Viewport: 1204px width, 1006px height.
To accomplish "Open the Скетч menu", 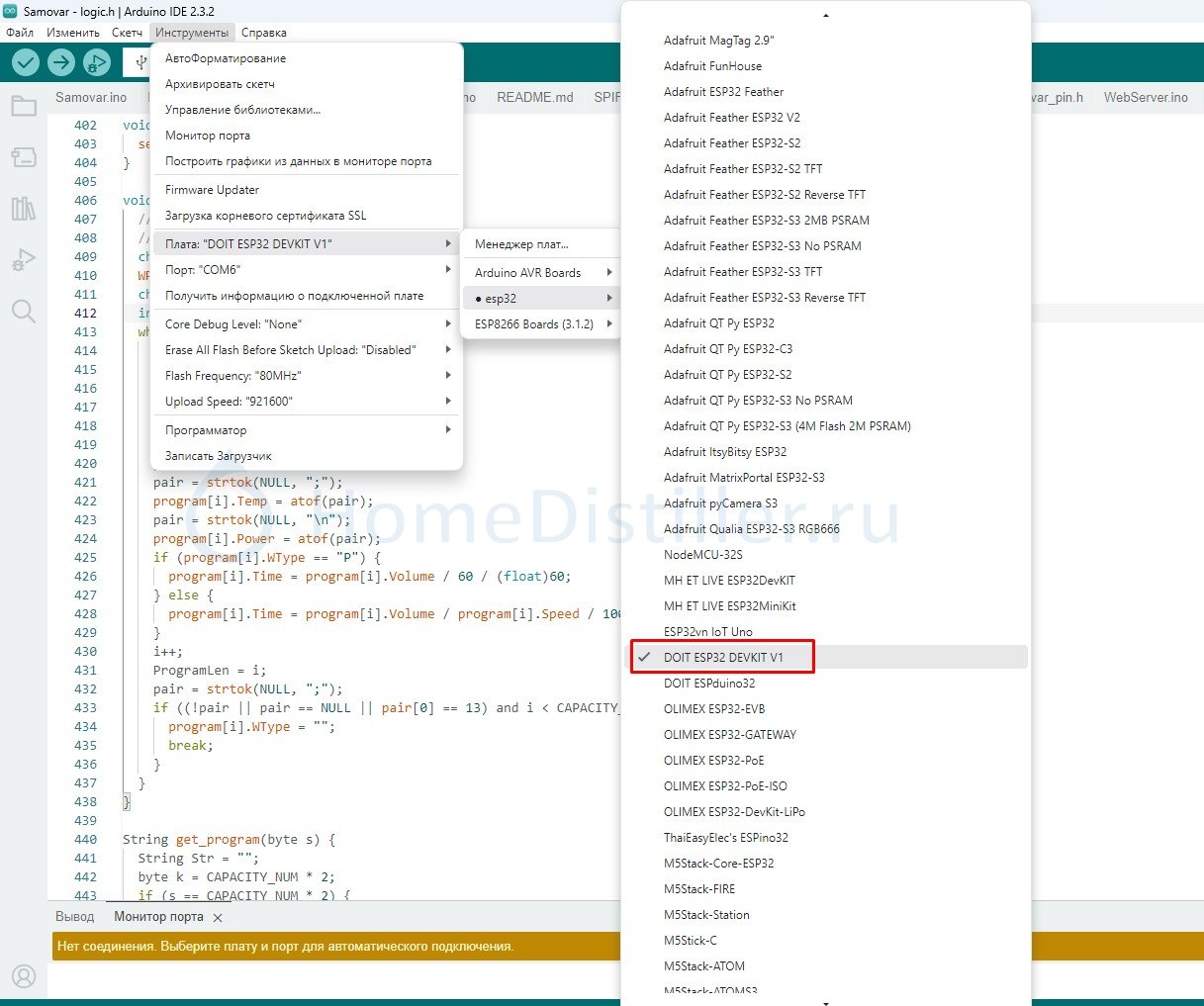I will [x=127, y=33].
